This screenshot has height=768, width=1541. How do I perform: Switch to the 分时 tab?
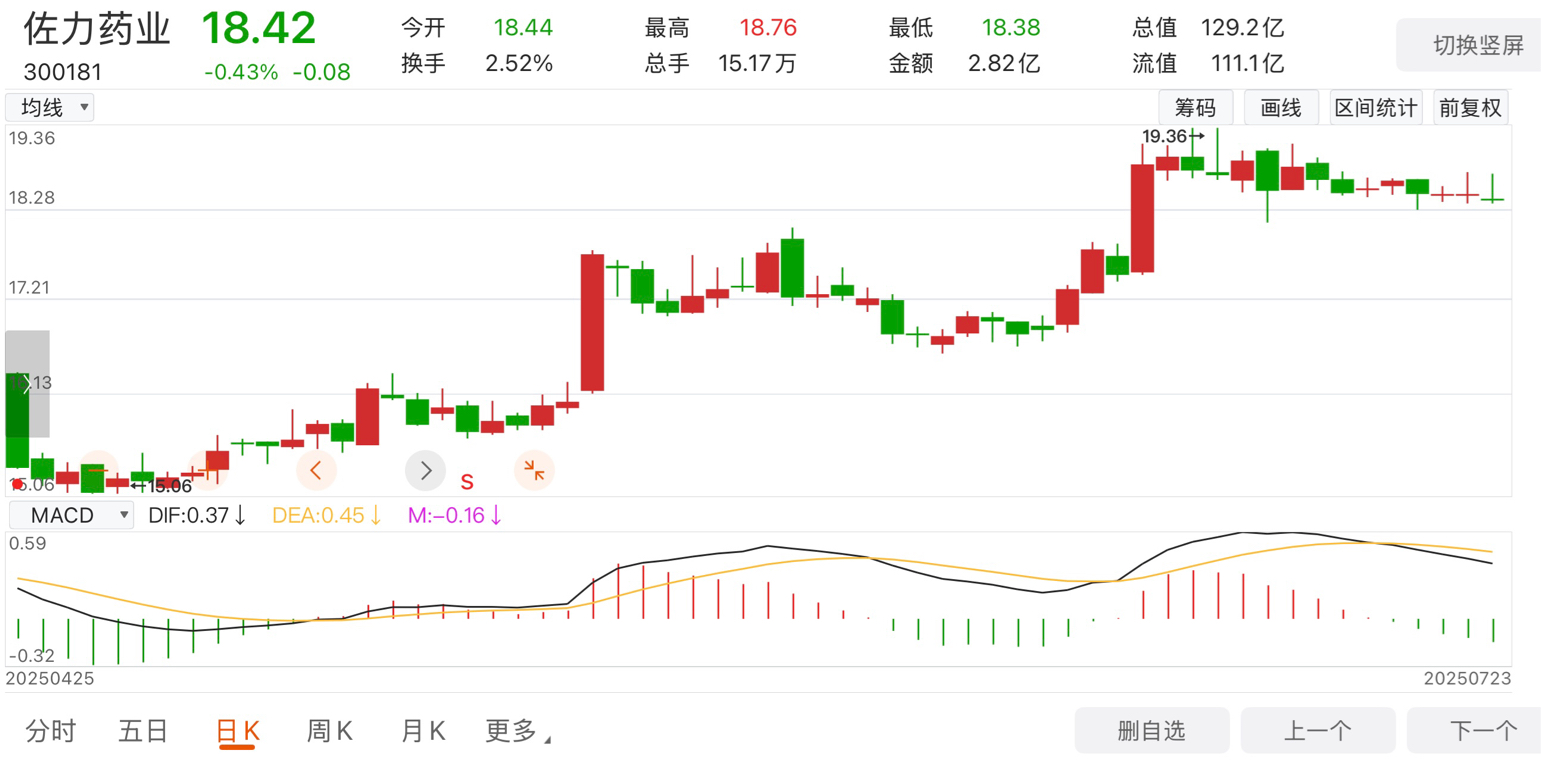click(51, 732)
